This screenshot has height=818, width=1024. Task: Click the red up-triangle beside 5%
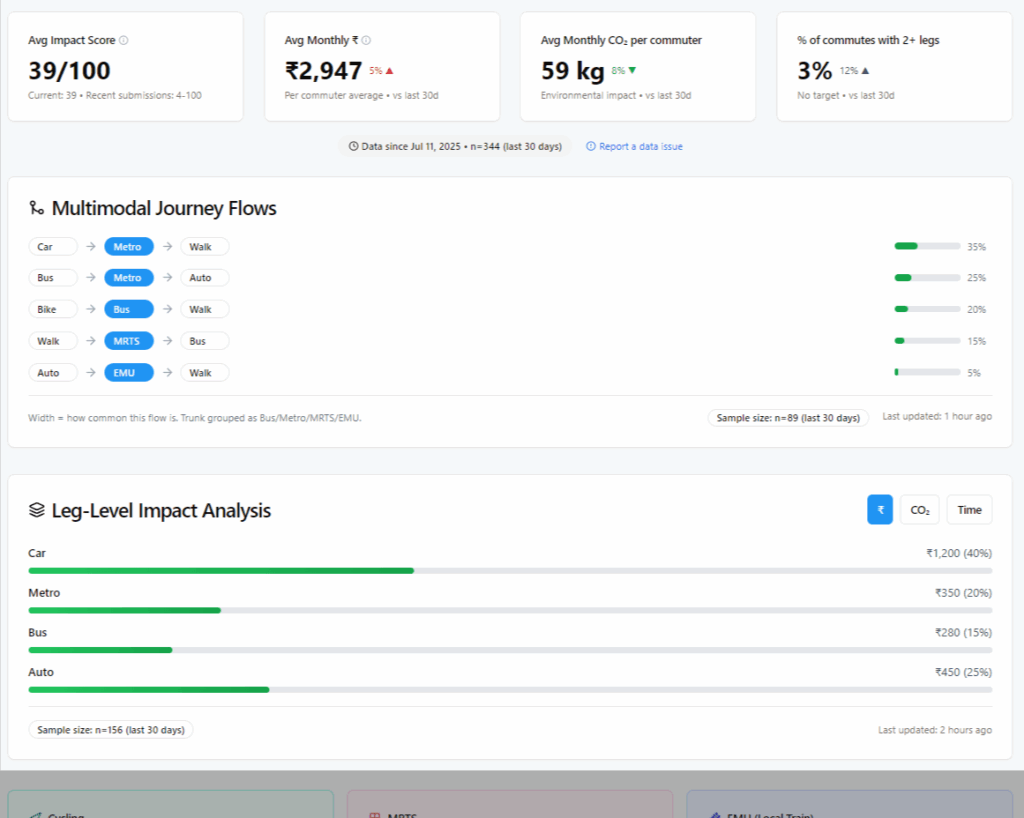(x=390, y=71)
